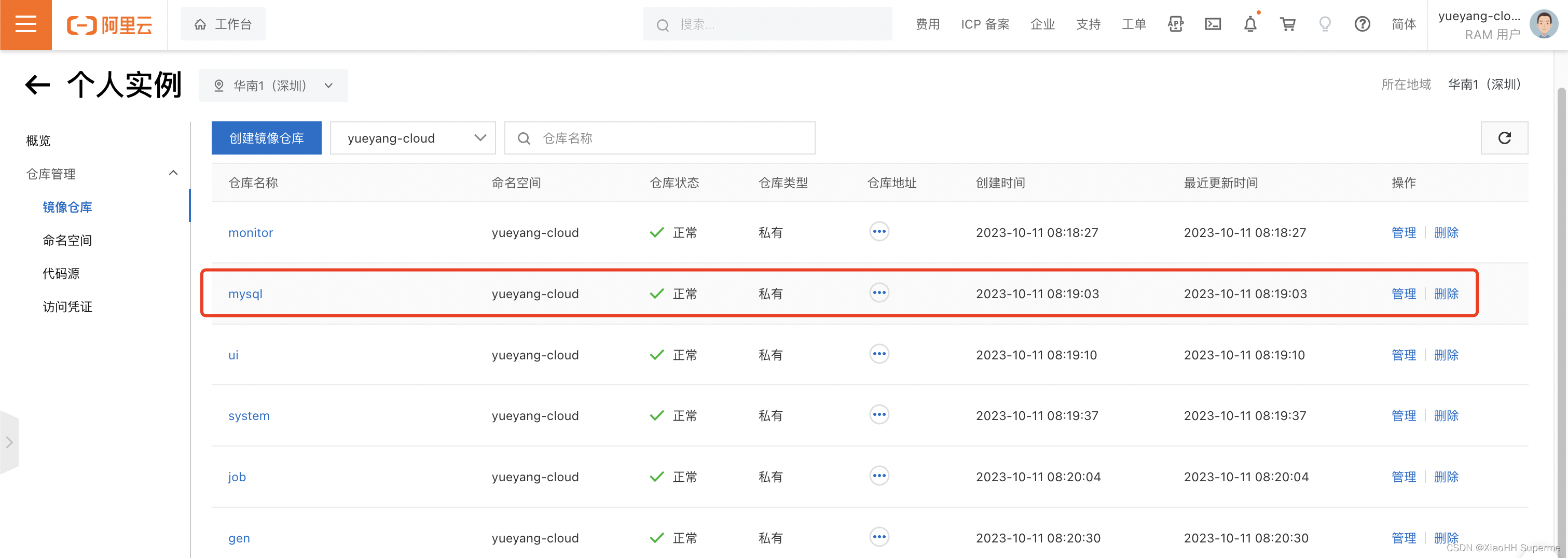Show repository address for mysql

pyautogui.click(x=879, y=294)
